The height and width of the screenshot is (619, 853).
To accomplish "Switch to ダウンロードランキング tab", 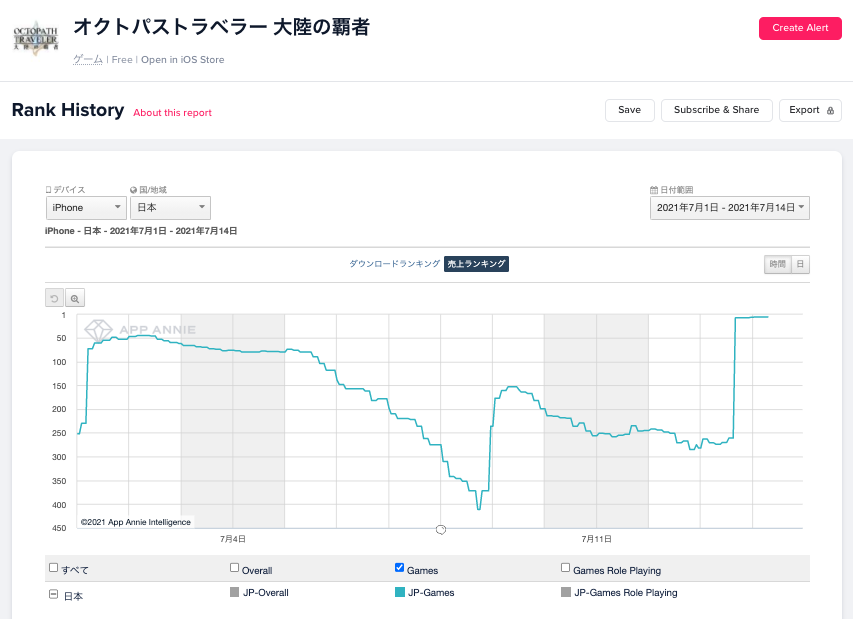I will tap(394, 264).
